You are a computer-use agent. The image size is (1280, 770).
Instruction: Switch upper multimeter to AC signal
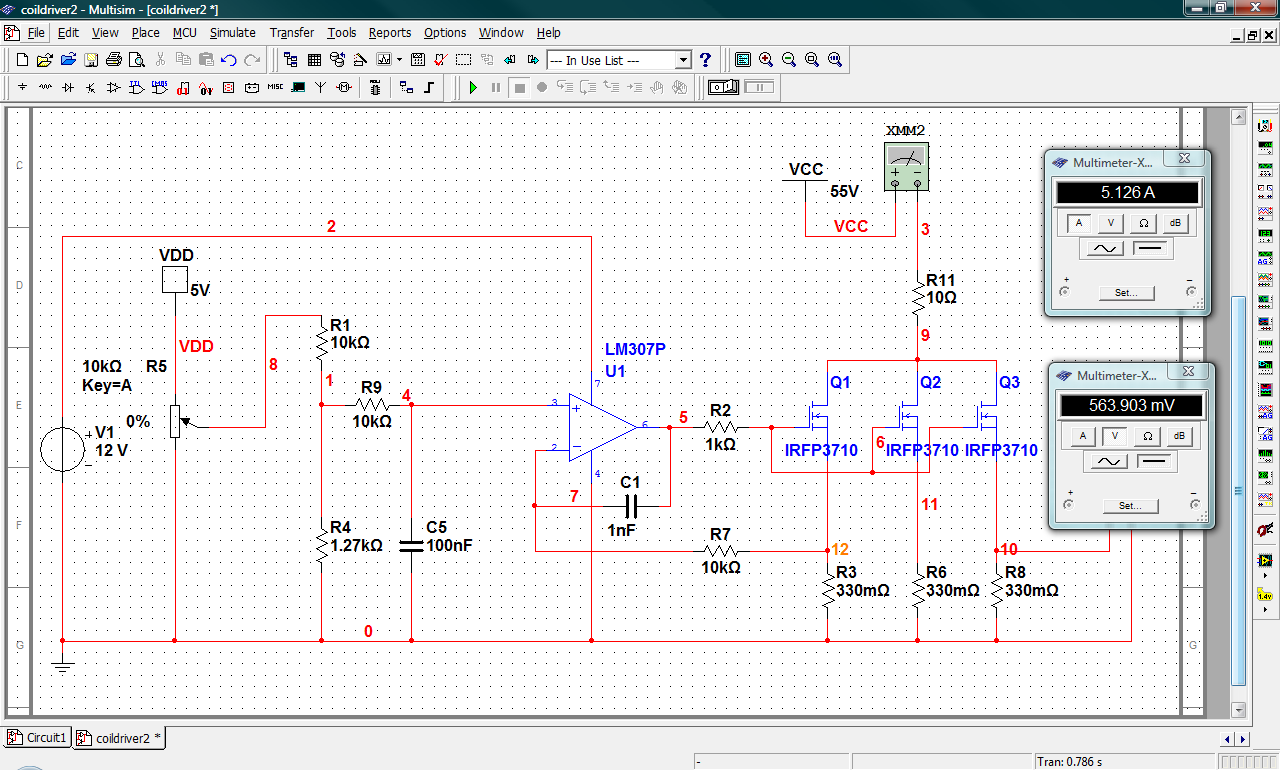(x=1104, y=250)
